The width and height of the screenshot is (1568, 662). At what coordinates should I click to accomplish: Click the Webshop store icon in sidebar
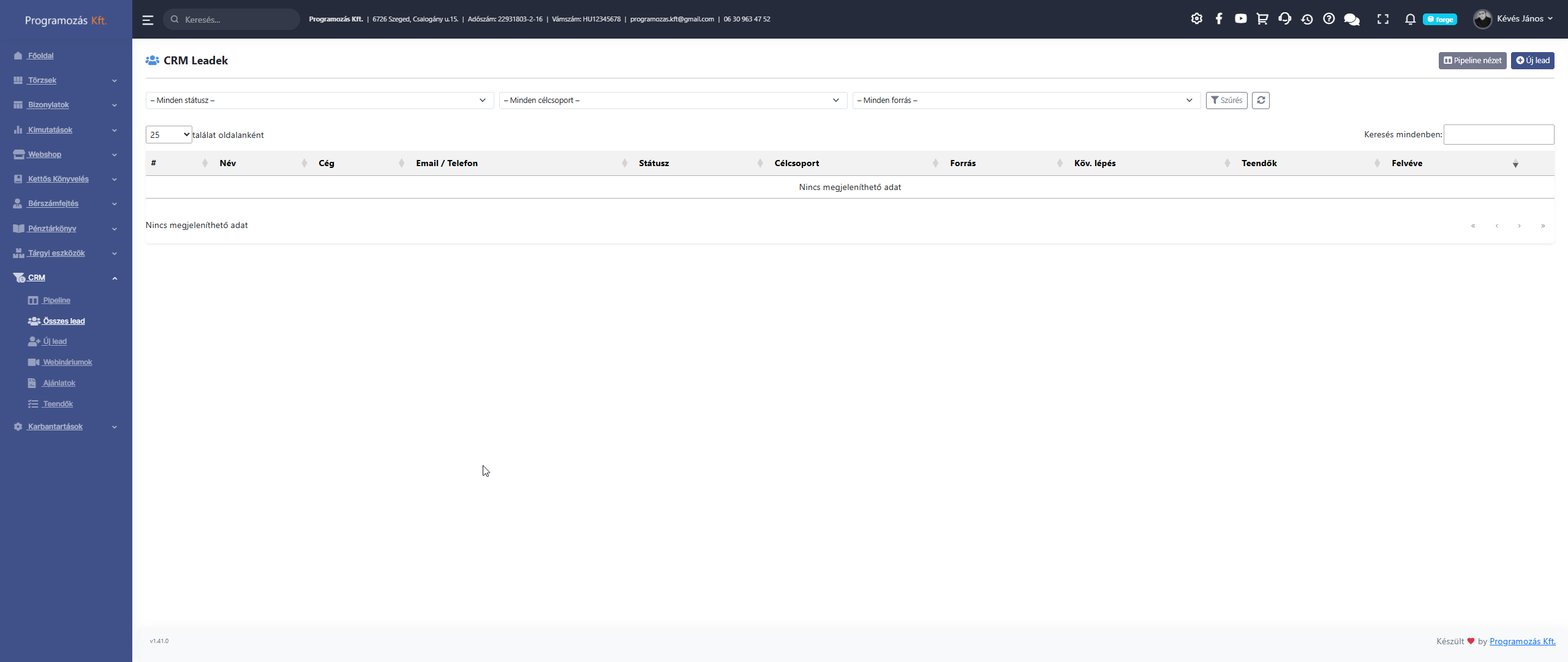click(x=18, y=154)
